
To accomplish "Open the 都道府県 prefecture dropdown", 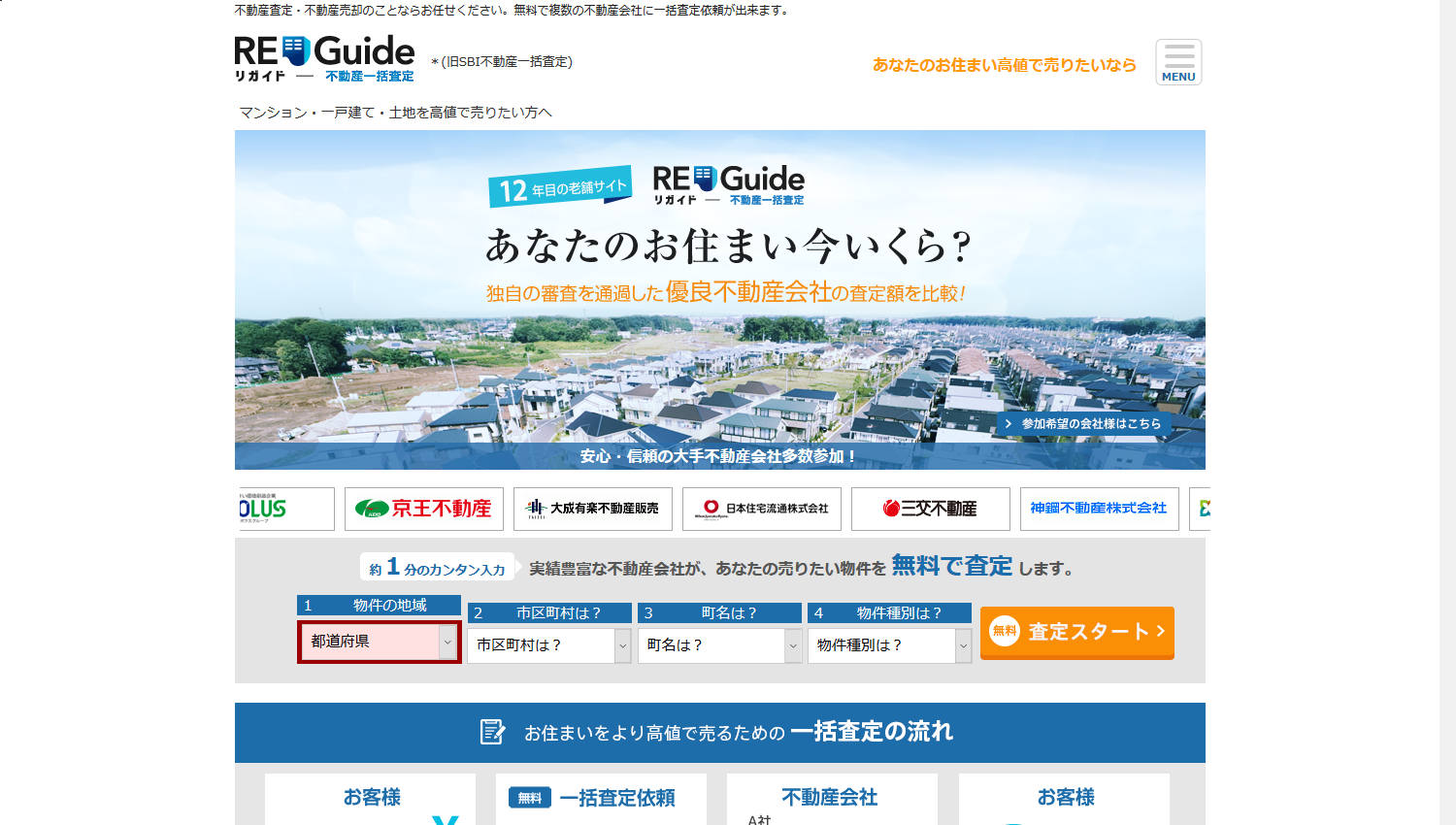I will (380, 642).
